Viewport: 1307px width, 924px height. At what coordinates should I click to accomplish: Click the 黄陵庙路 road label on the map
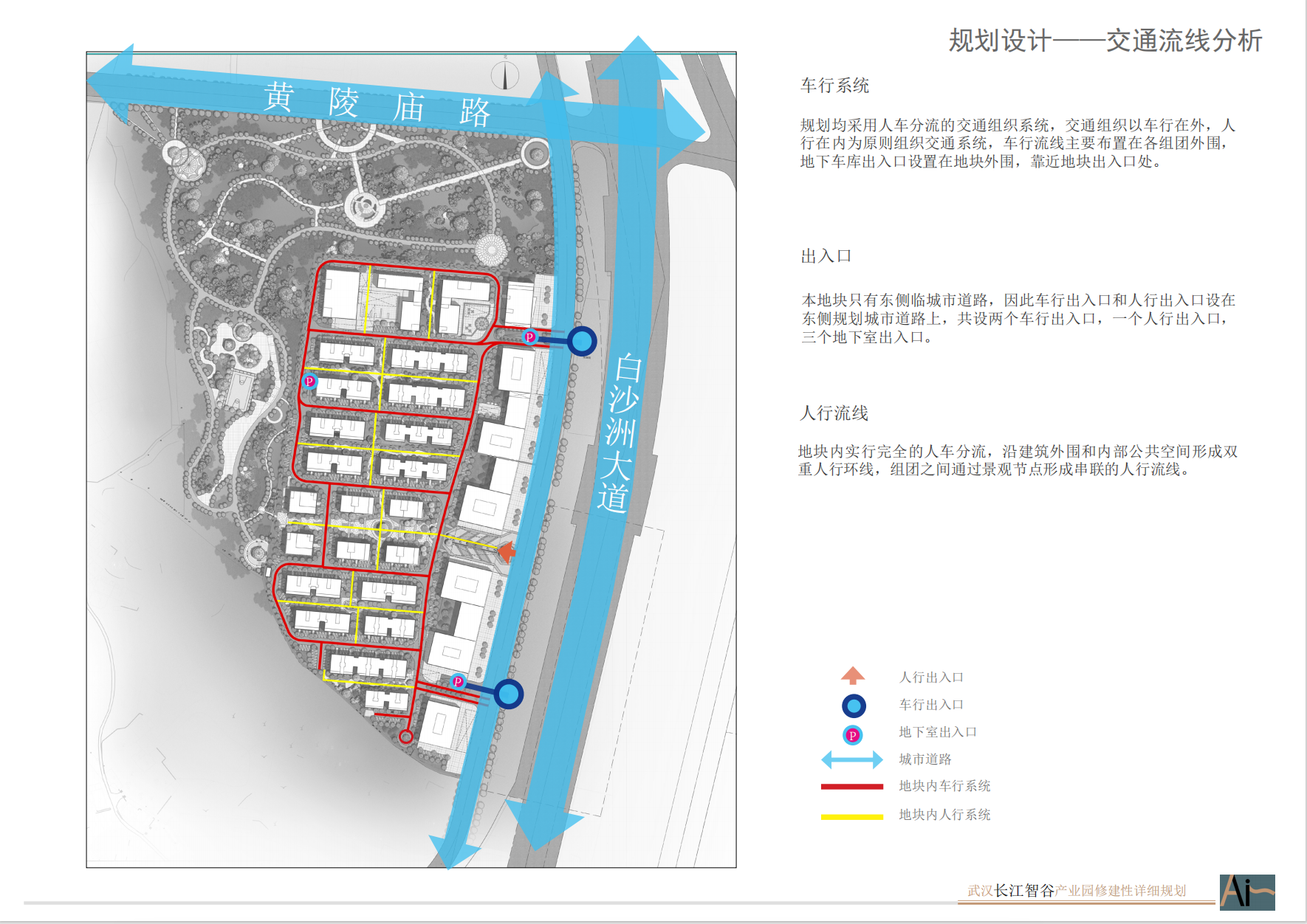[x=377, y=105]
